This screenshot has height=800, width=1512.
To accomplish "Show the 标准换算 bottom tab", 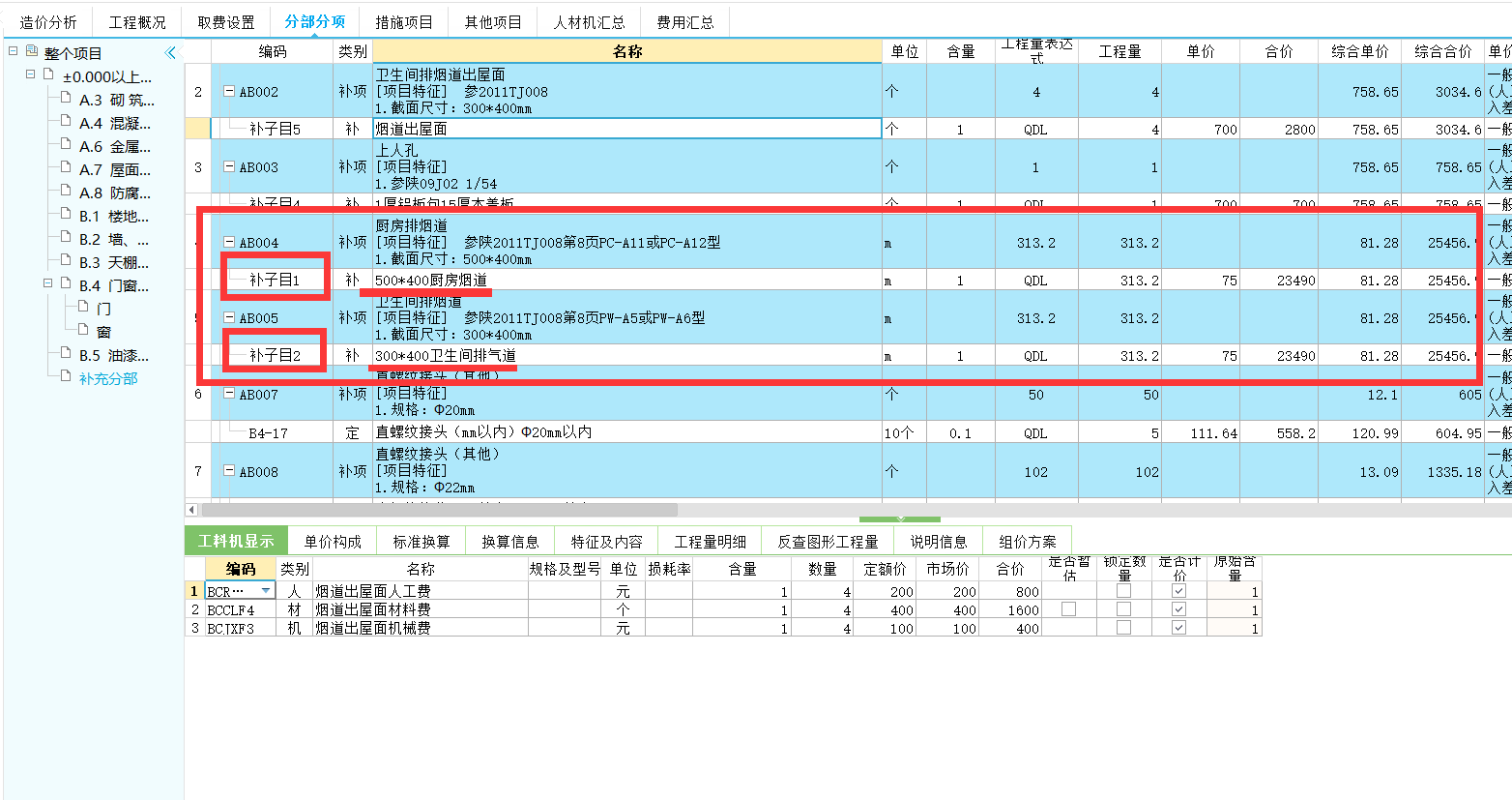I will [x=422, y=542].
